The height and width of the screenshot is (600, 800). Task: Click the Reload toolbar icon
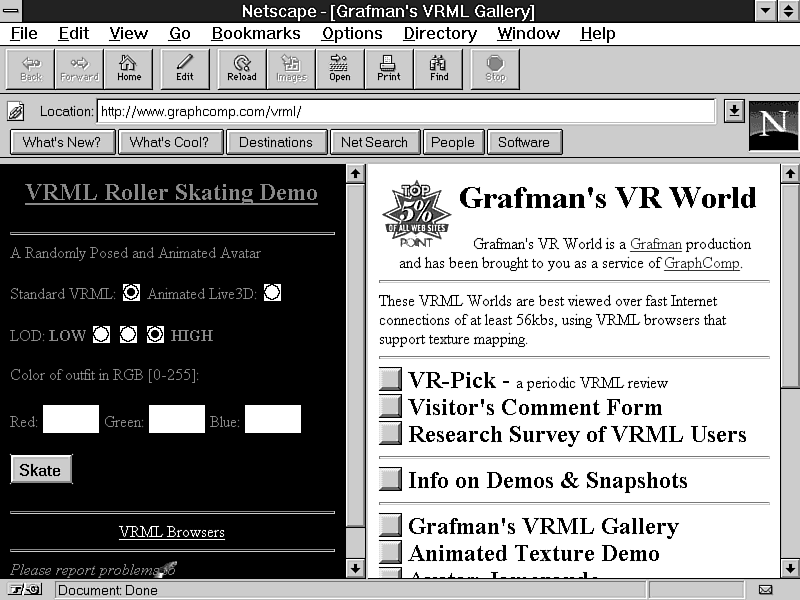(x=242, y=68)
